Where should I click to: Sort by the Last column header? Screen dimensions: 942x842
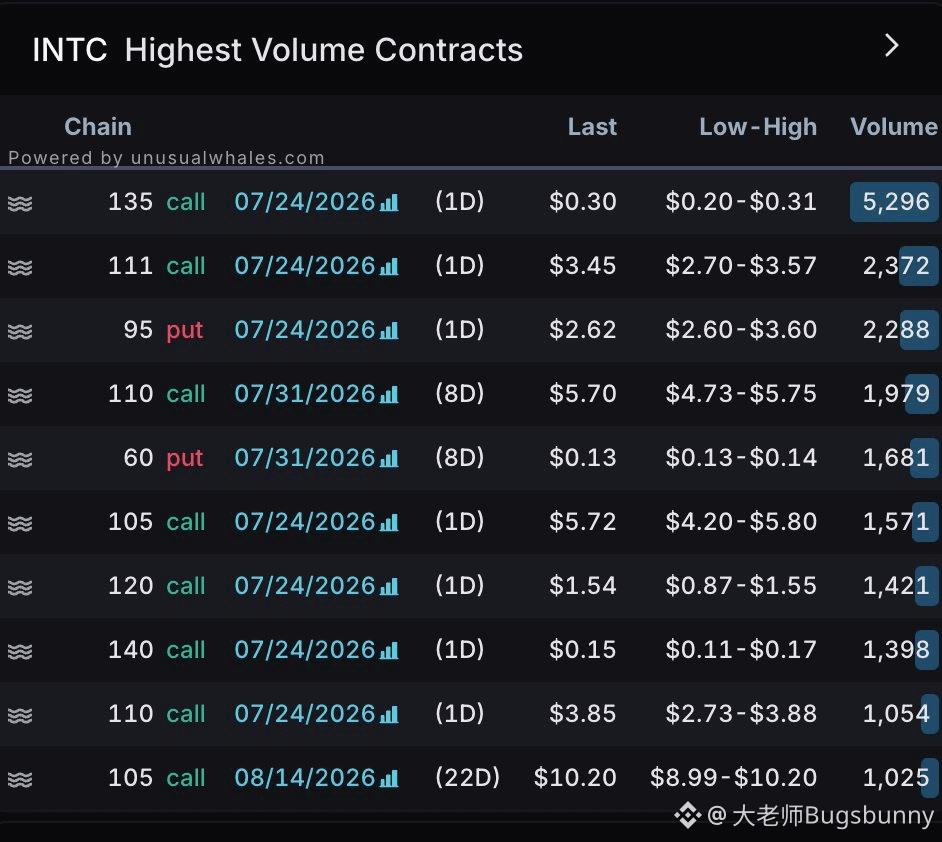592,127
